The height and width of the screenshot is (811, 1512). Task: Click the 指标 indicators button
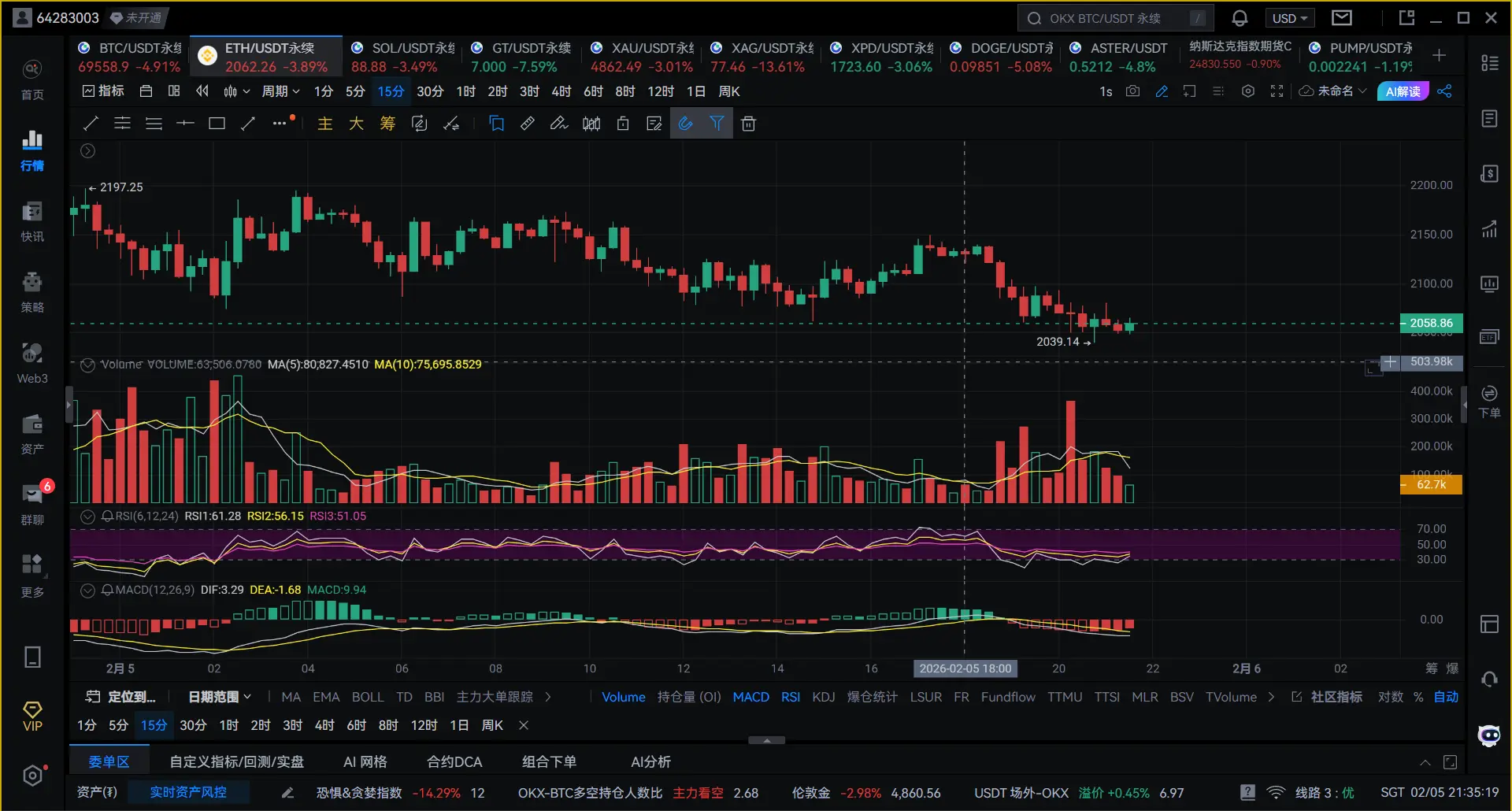pos(103,91)
